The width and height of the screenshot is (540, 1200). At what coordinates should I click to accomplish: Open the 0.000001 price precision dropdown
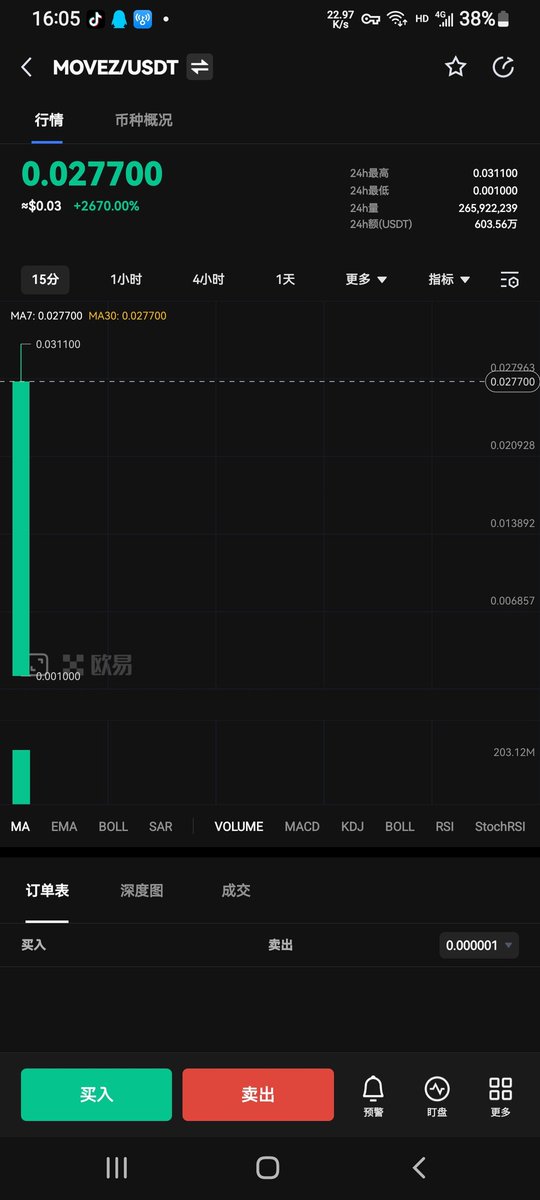[x=479, y=945]
